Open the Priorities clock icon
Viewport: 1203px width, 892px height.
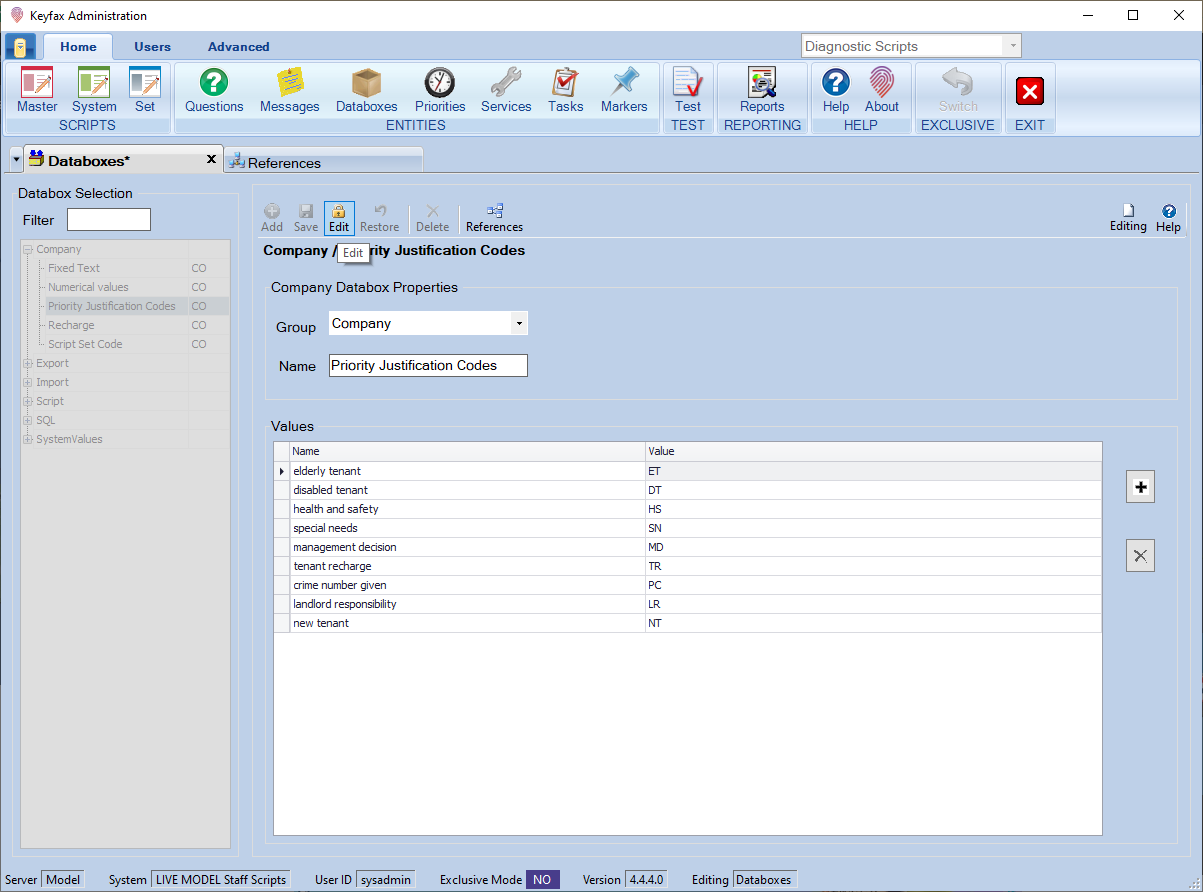coord(440,83)
